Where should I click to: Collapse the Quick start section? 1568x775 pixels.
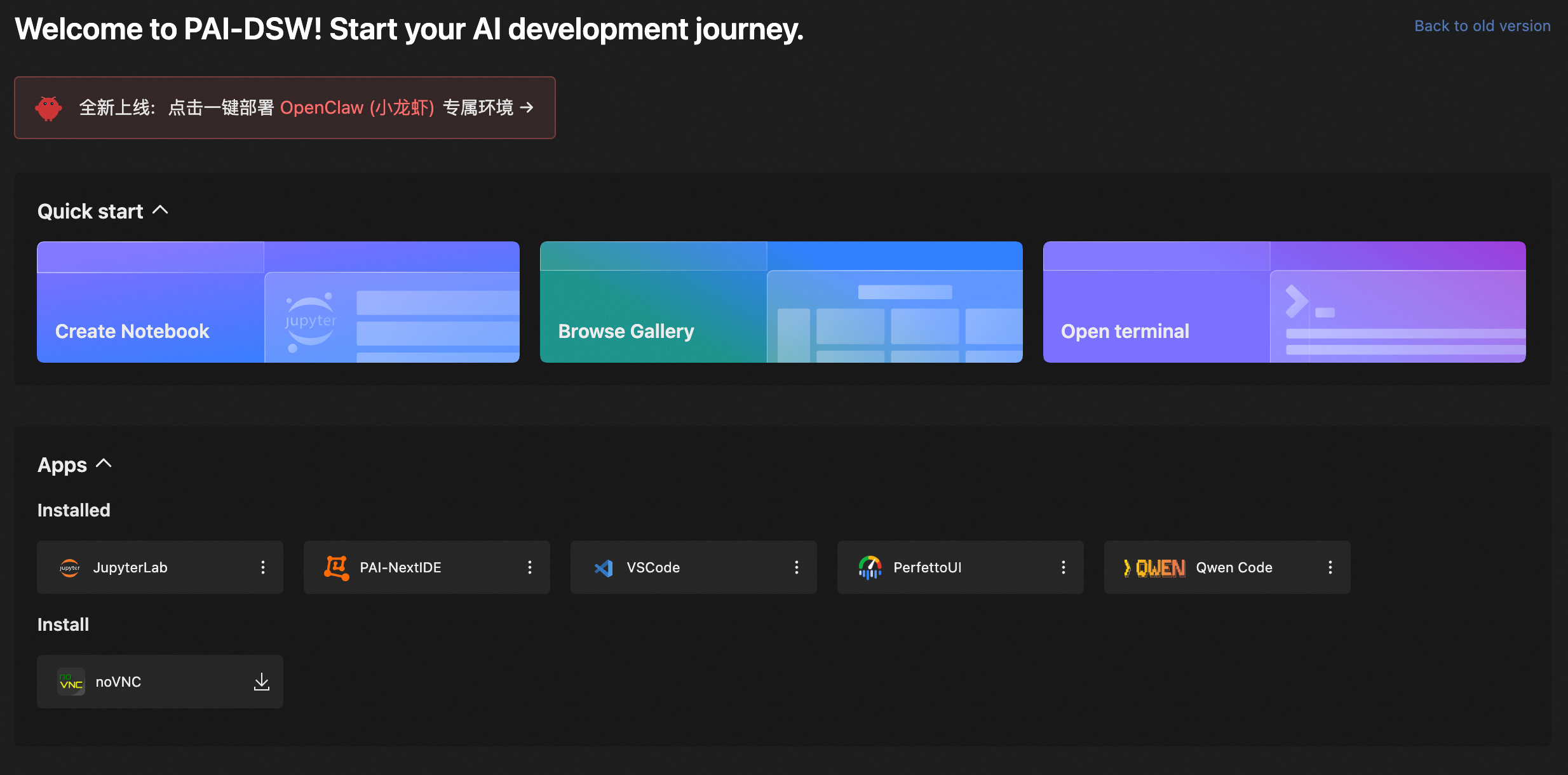(161, 210)
